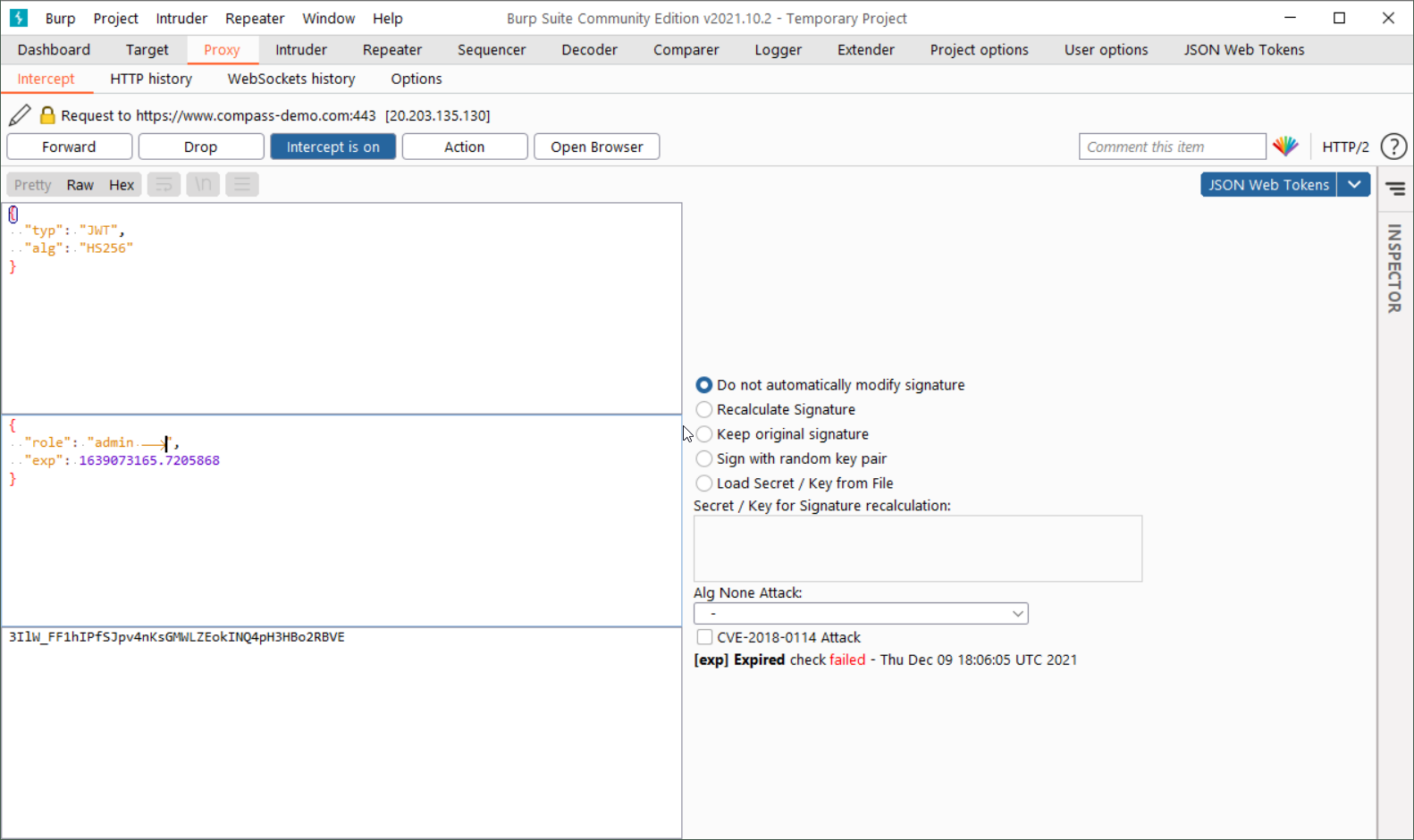Open the Alg None Attack dropdown

(x=861, y=614)
